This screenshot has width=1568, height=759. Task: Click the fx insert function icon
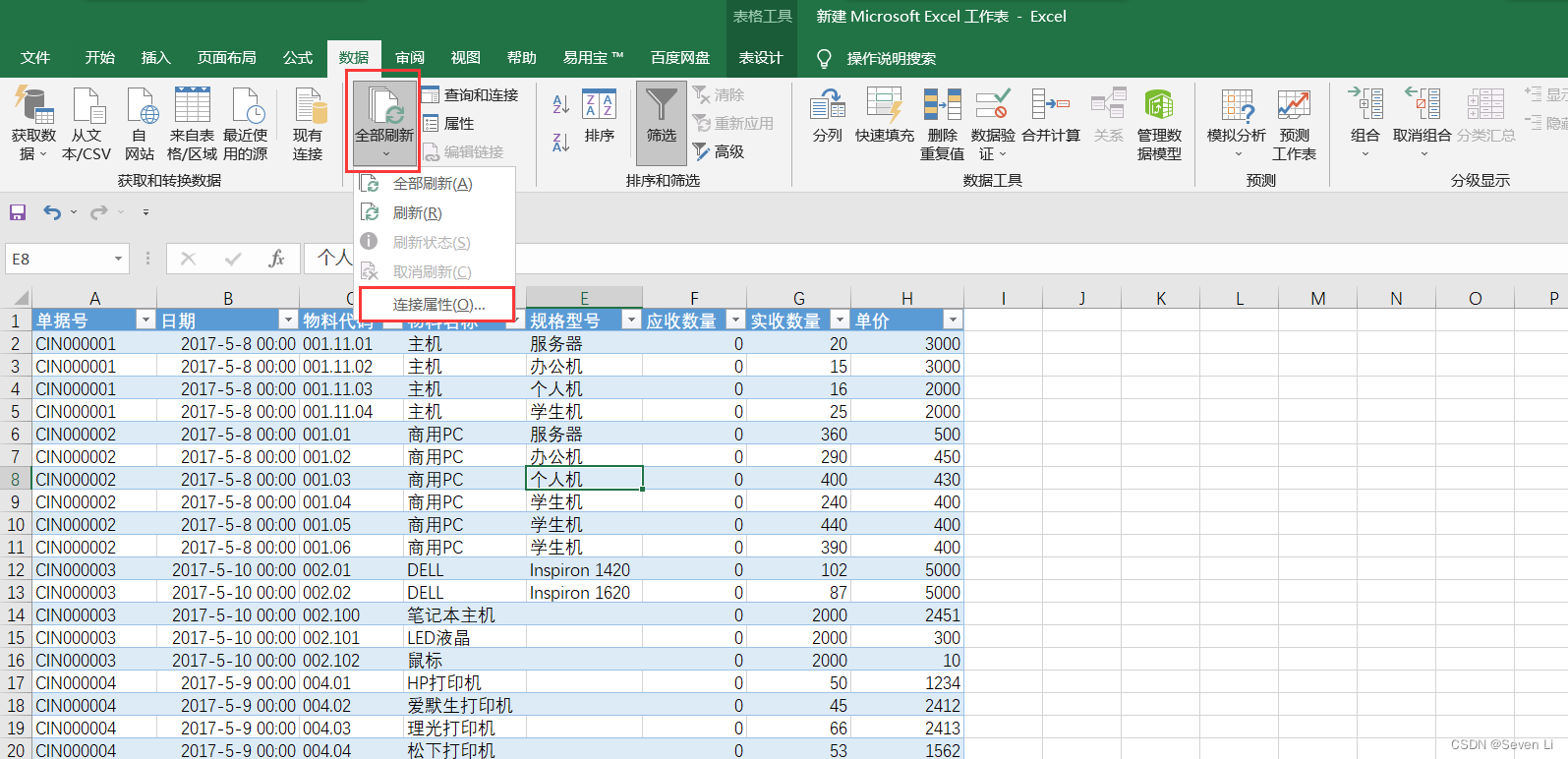pos(277,259)
